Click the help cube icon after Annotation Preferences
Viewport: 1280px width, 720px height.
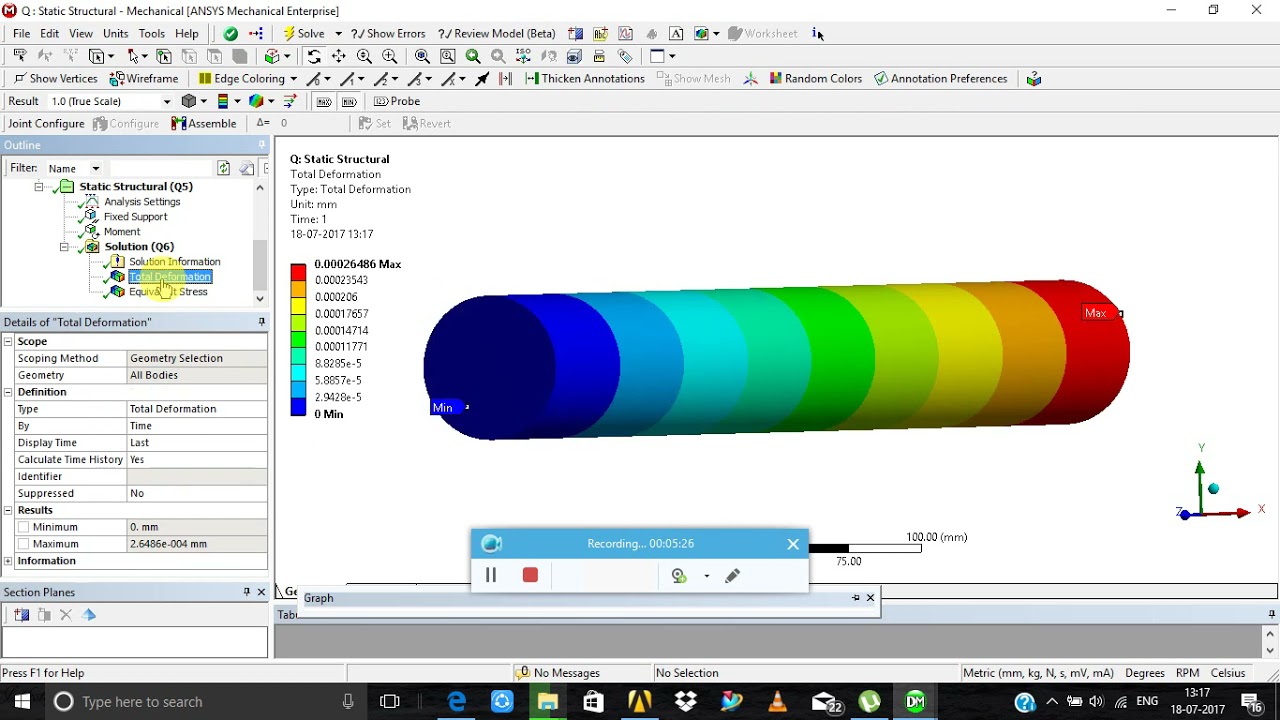point(1034,78)
